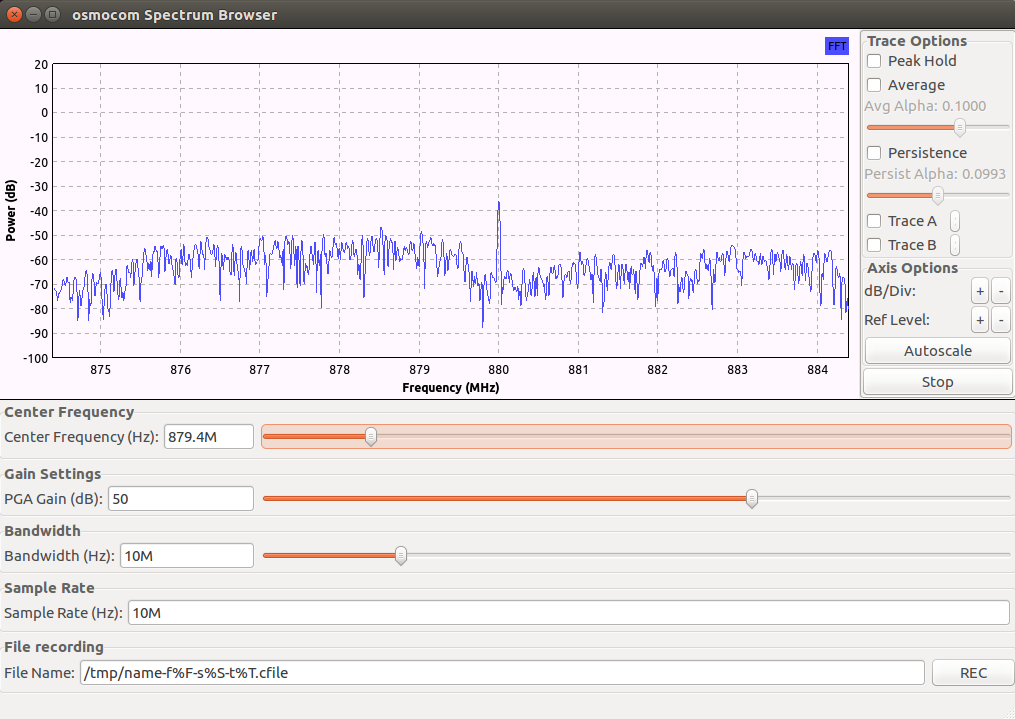Click the 'Frequency (MHz)' axis label

pos(451,388)
